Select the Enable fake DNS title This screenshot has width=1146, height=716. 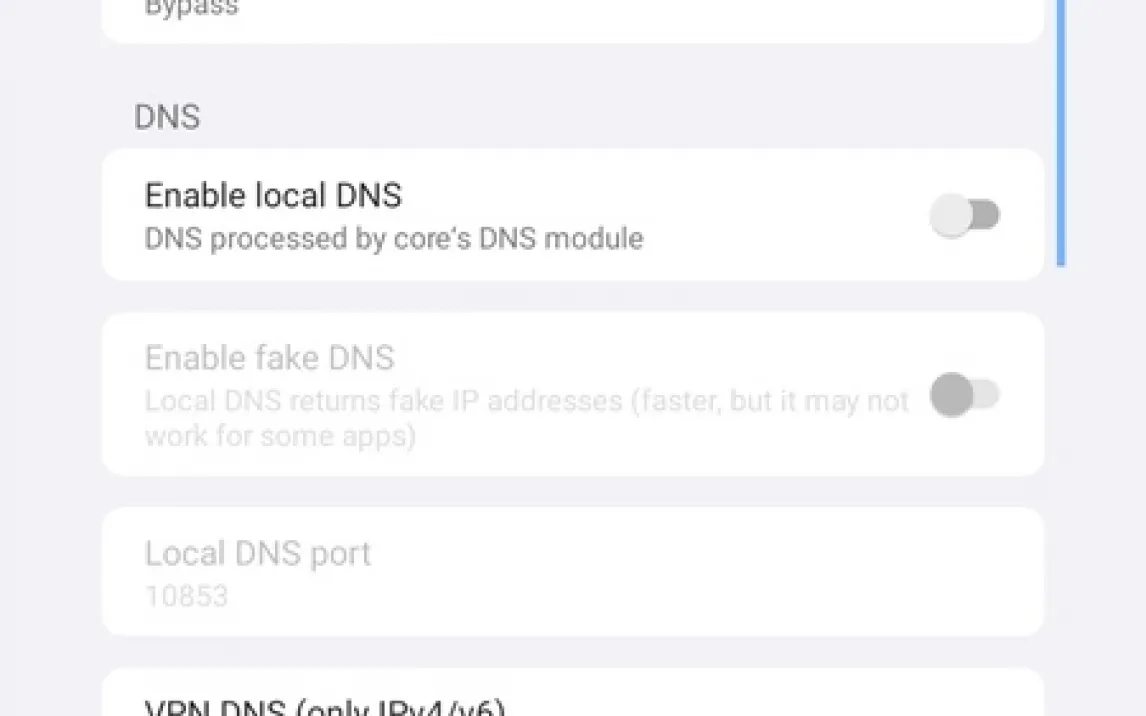(x=270, y=358)
